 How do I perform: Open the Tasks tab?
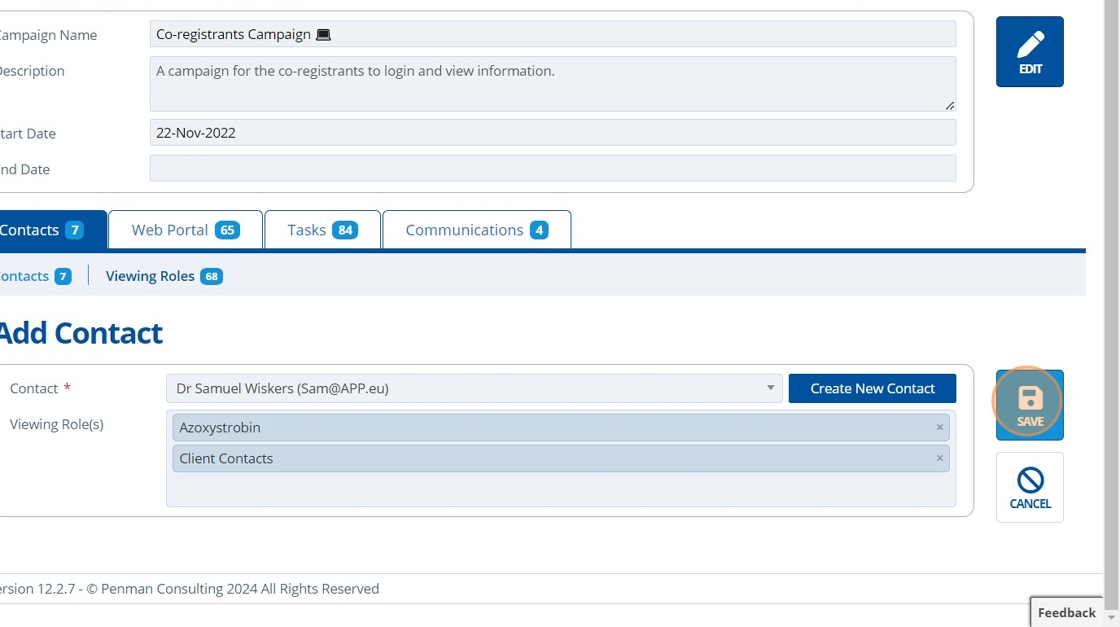pyautogui.click(x=322, y=230)
